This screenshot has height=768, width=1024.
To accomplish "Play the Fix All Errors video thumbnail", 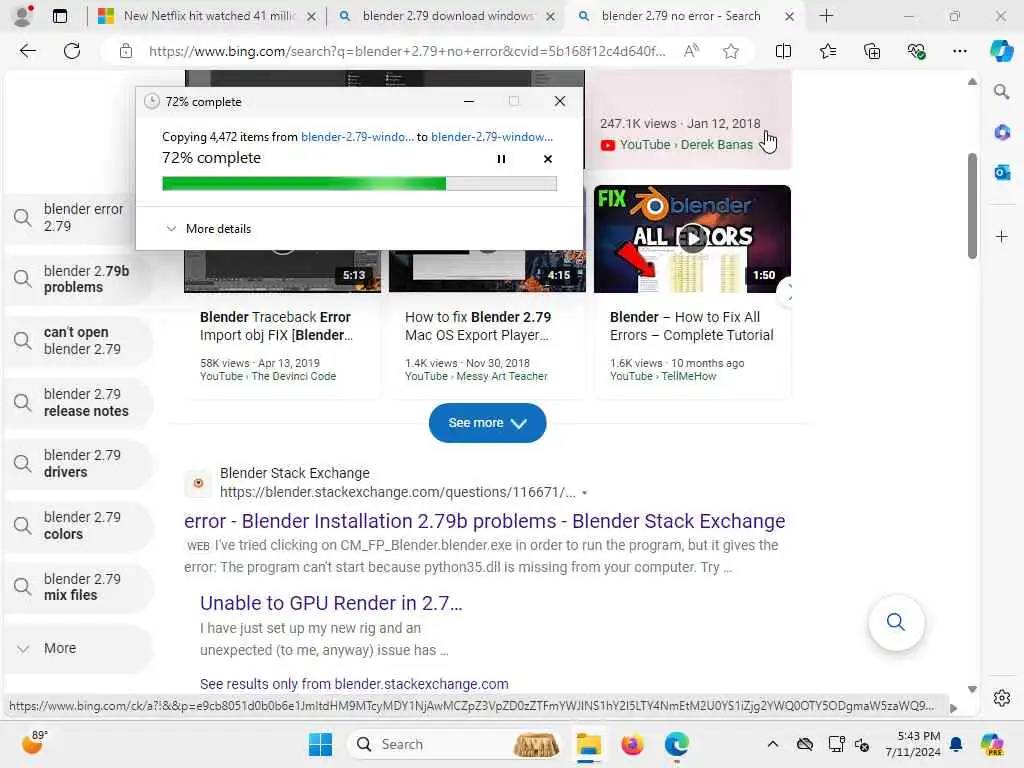I will (692, 238).
